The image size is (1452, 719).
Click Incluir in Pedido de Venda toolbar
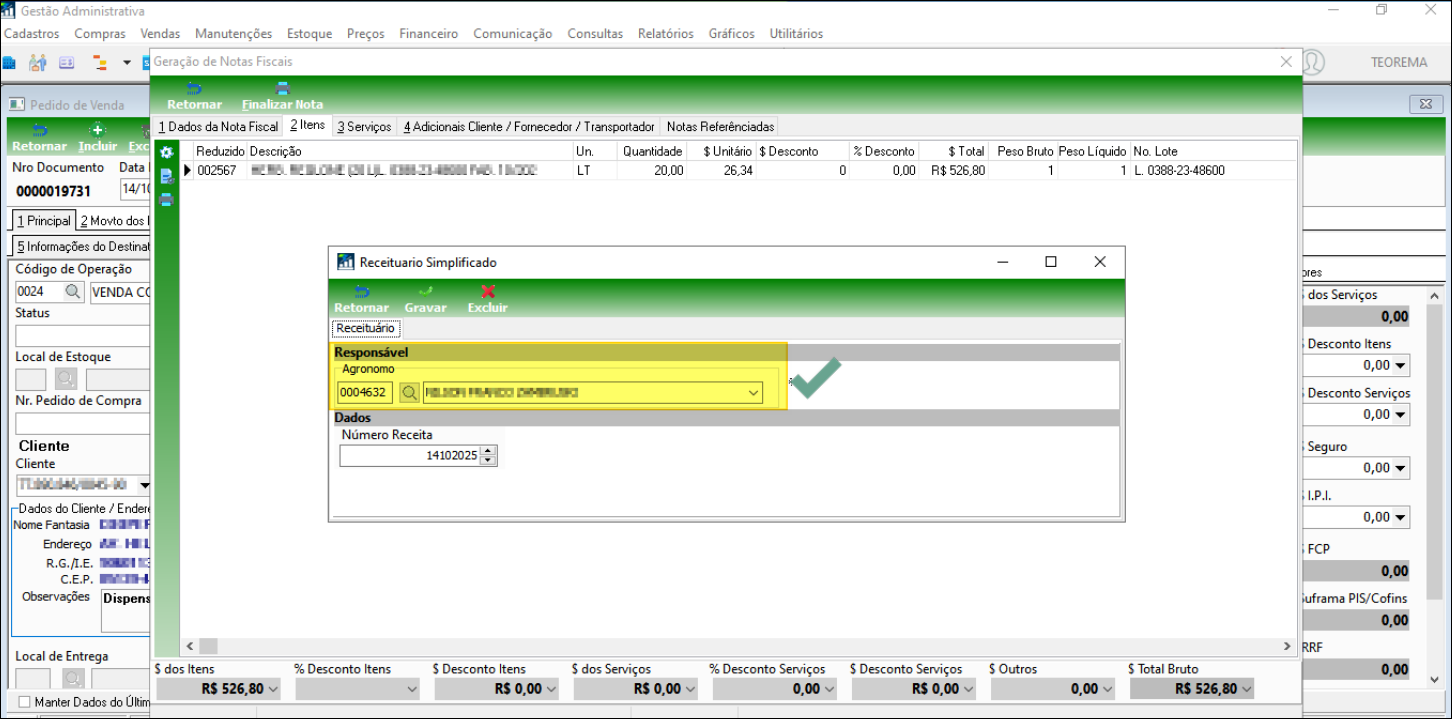coord(98,138)
